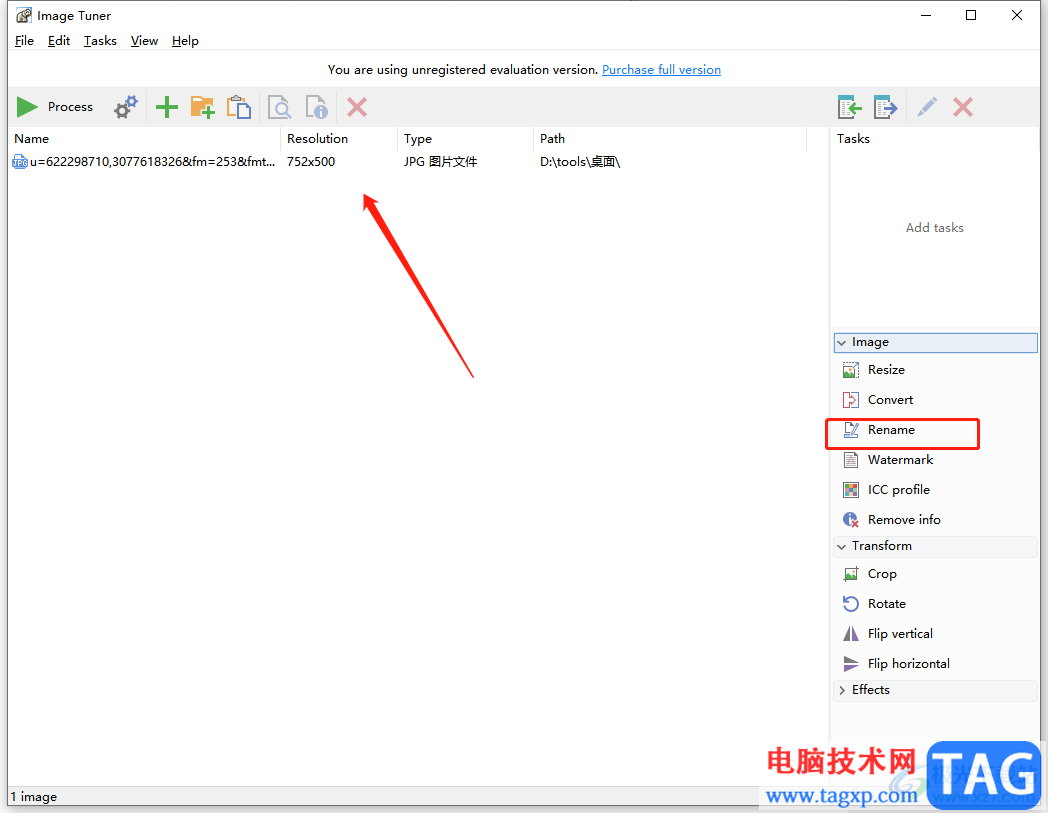Select the Remove info task icon
The width and height of the screenshot is (1048, 813).
[850, 519]
